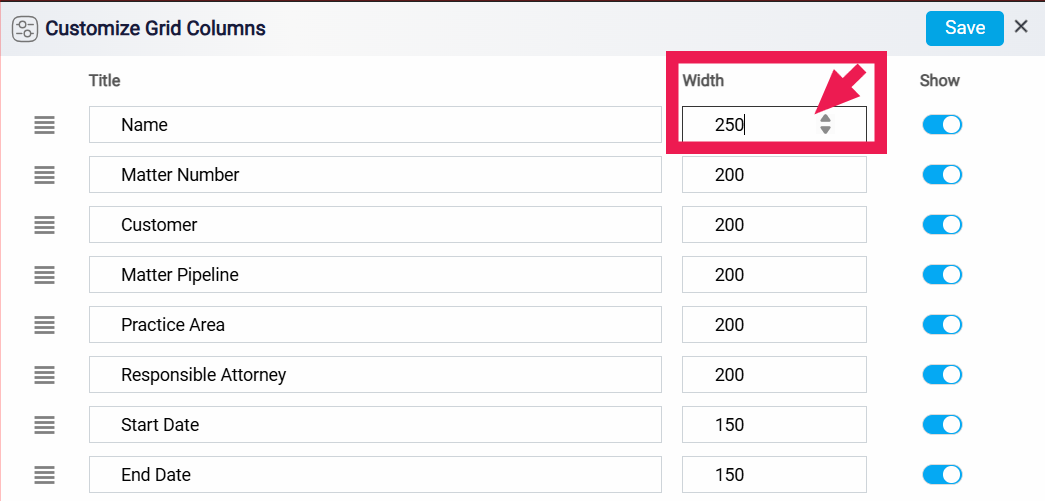This screenshot has height=501, width=1045.
Task: Close the Customize Grid Columns dialog
Action: coord(1021,27)
